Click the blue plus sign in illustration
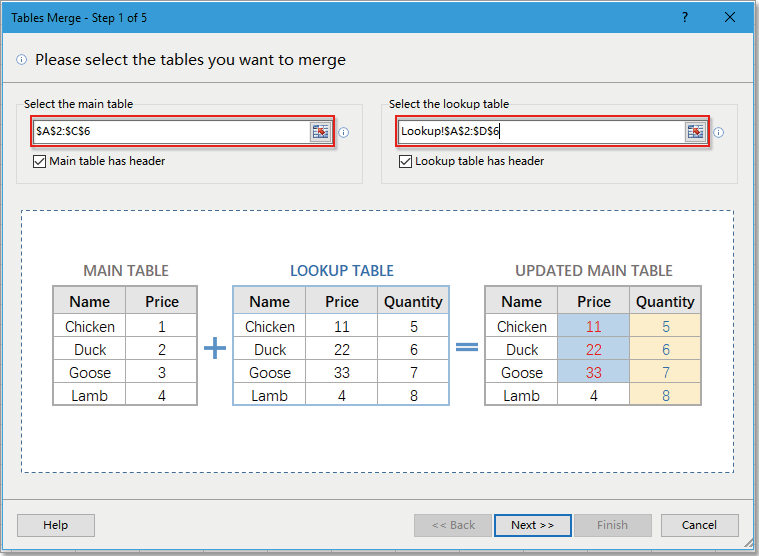This screenshot has width=759, height=556. click(215, 348)
